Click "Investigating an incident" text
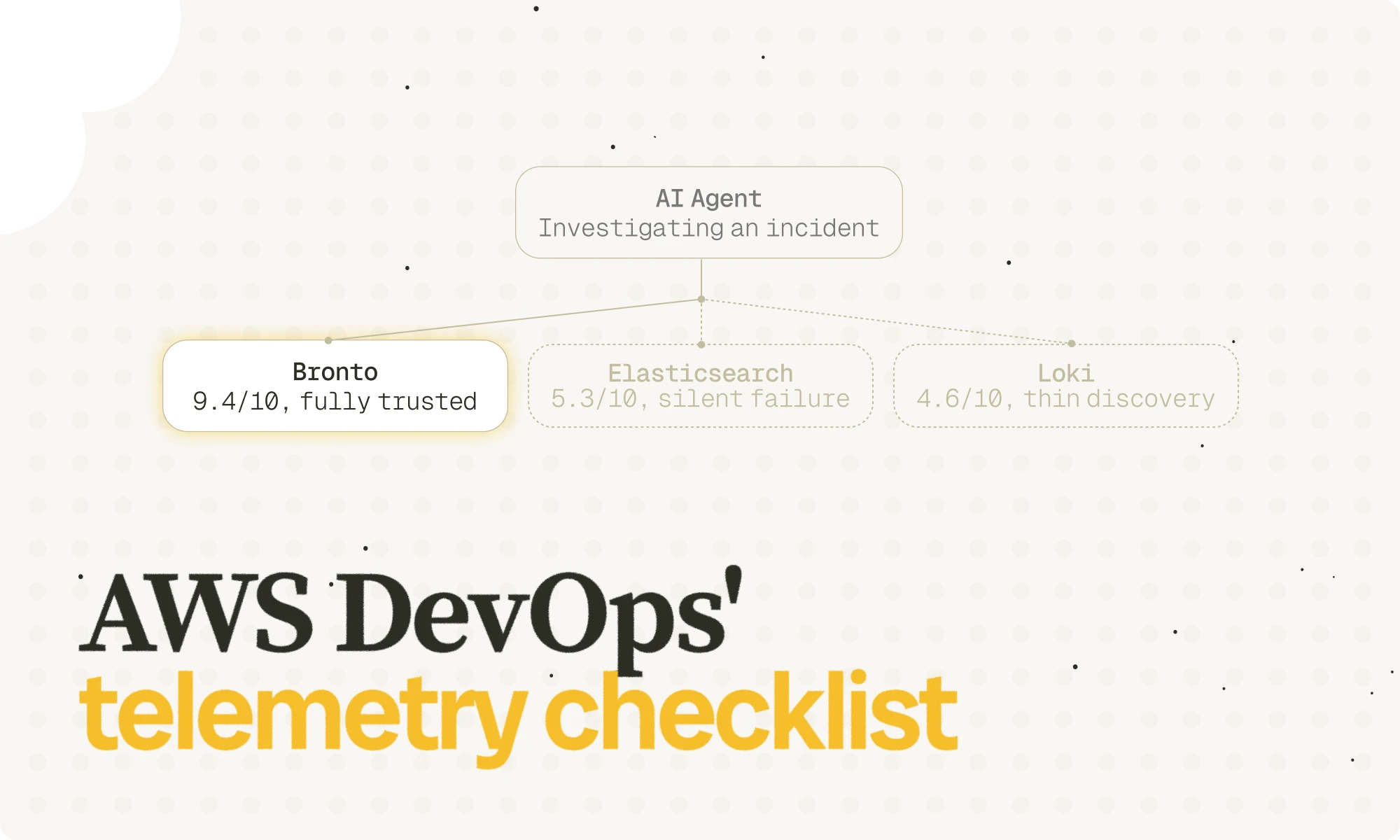Image resolution: width=1400 pixels, height=840 pixels. tap(708, 228)
